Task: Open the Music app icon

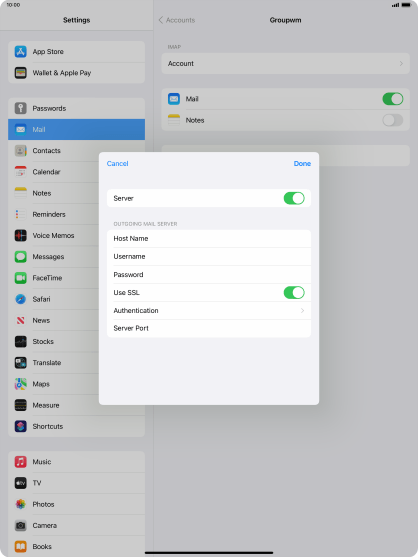Action: click(x=21, y=461)
